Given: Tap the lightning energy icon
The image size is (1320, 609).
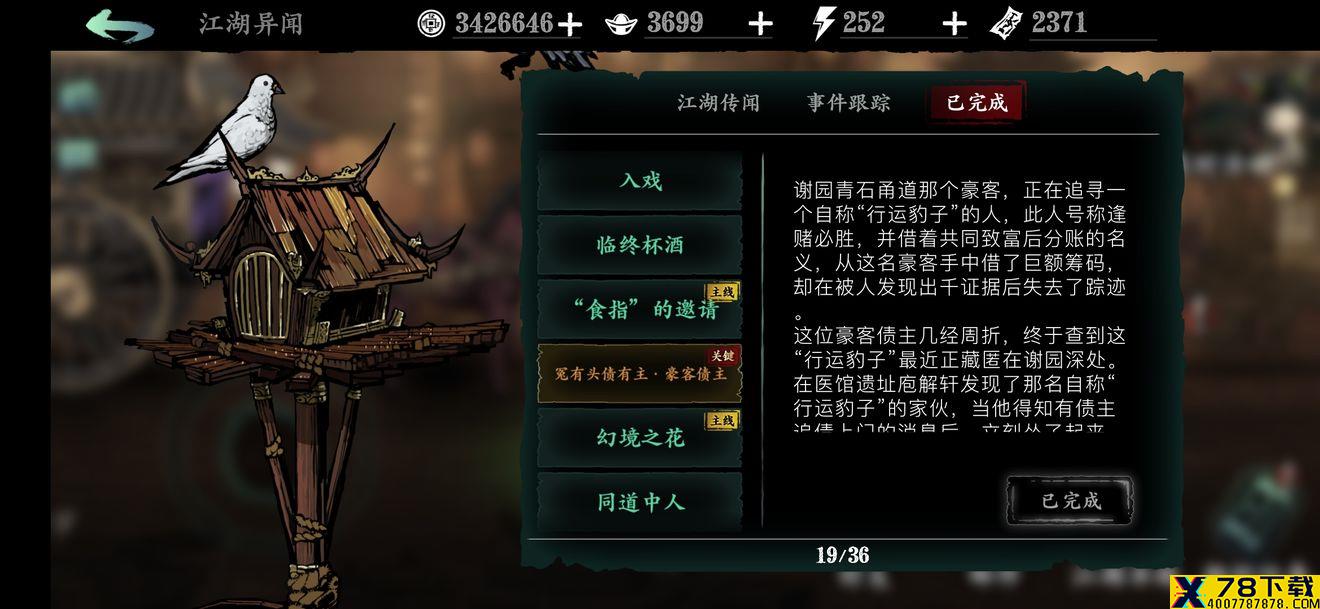Looking at the screenshot, I should [824, 23].
